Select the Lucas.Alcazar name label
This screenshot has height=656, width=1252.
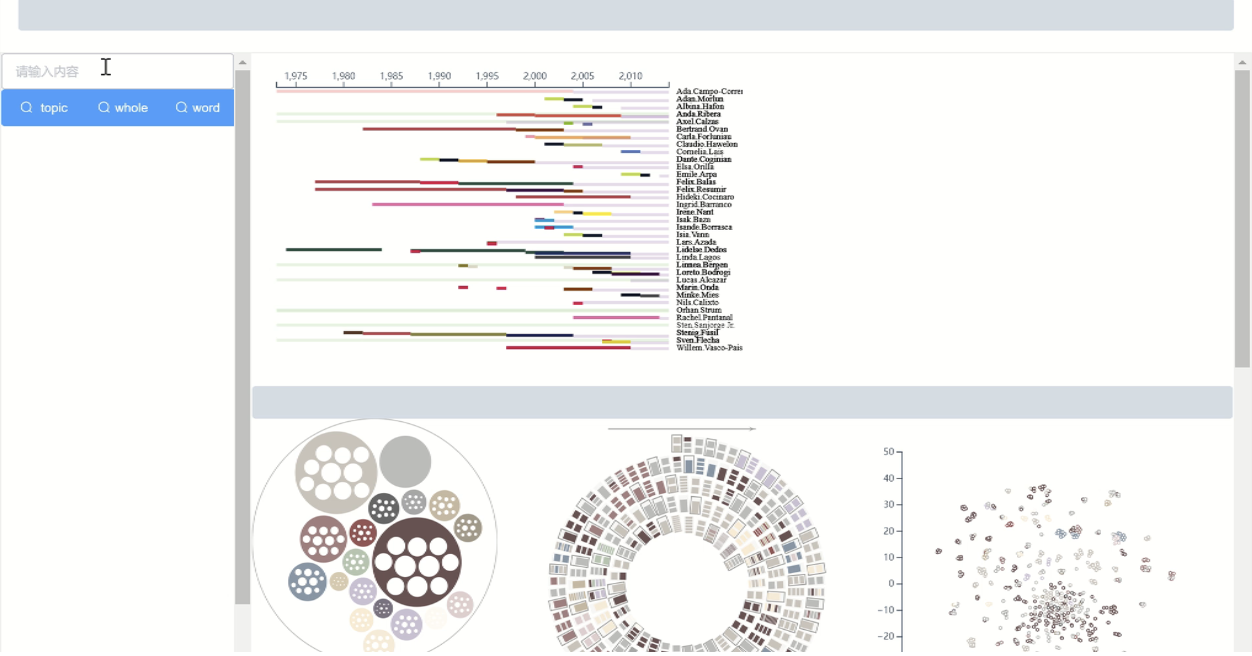(701, 280)
